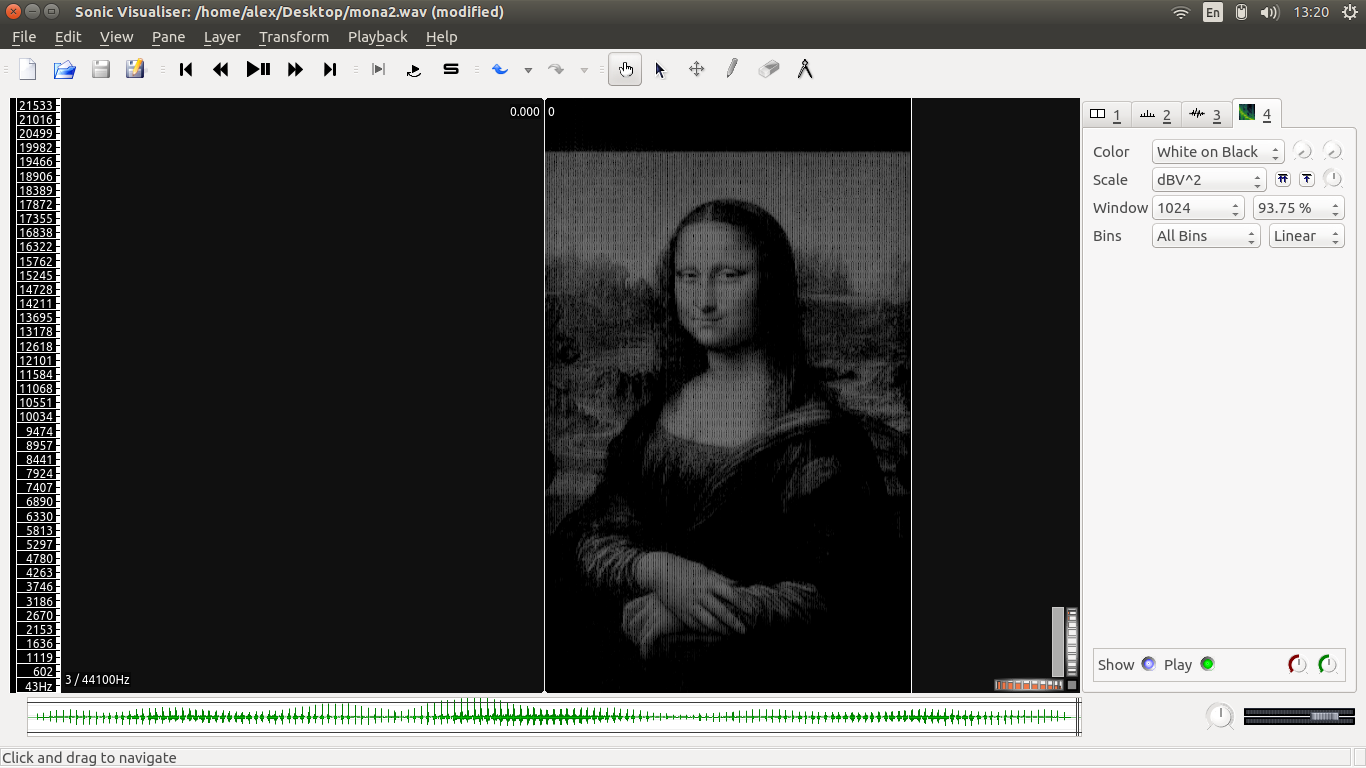Select the Draw pencil tool
This screenshot has width=1366, height=768.
(x=732, y=69)
